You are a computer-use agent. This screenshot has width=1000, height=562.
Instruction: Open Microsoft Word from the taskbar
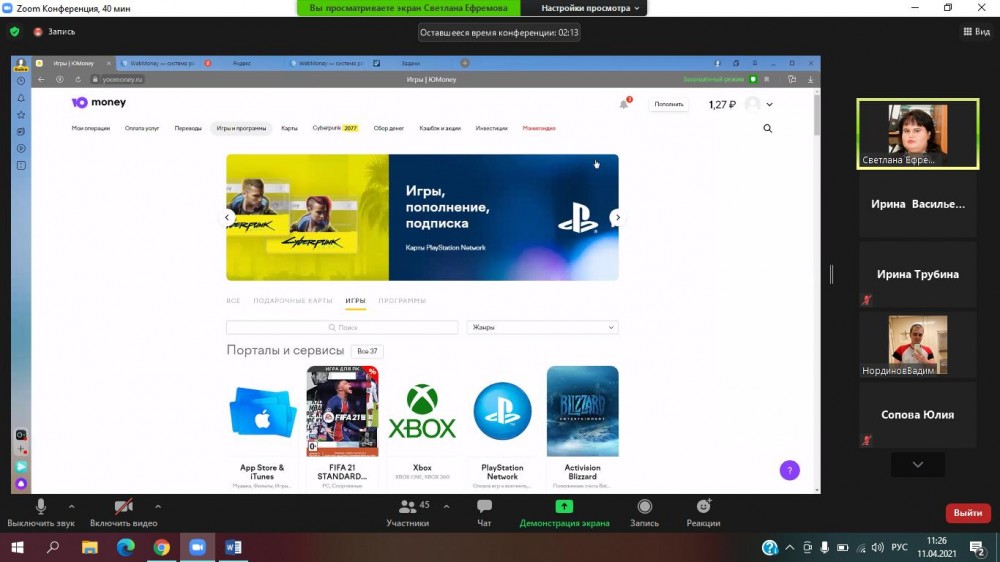[234, 547]
